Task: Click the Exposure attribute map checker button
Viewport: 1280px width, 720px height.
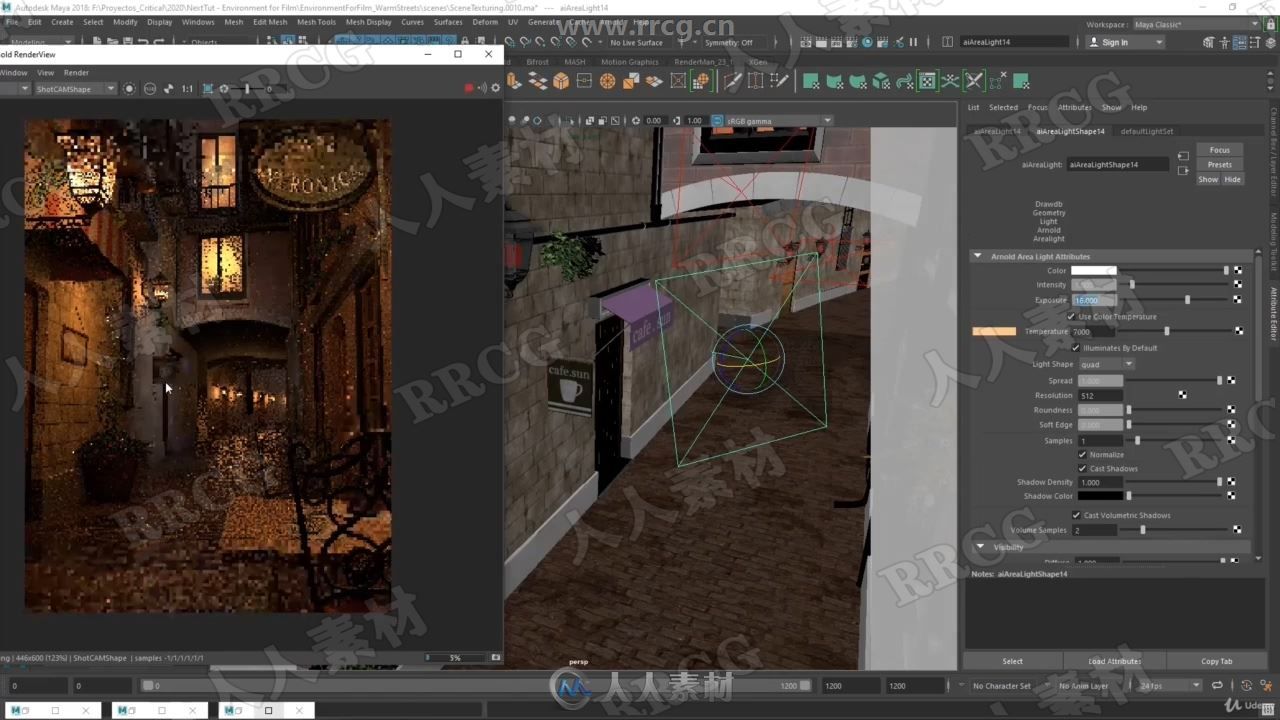Action: pos(1238,299)
